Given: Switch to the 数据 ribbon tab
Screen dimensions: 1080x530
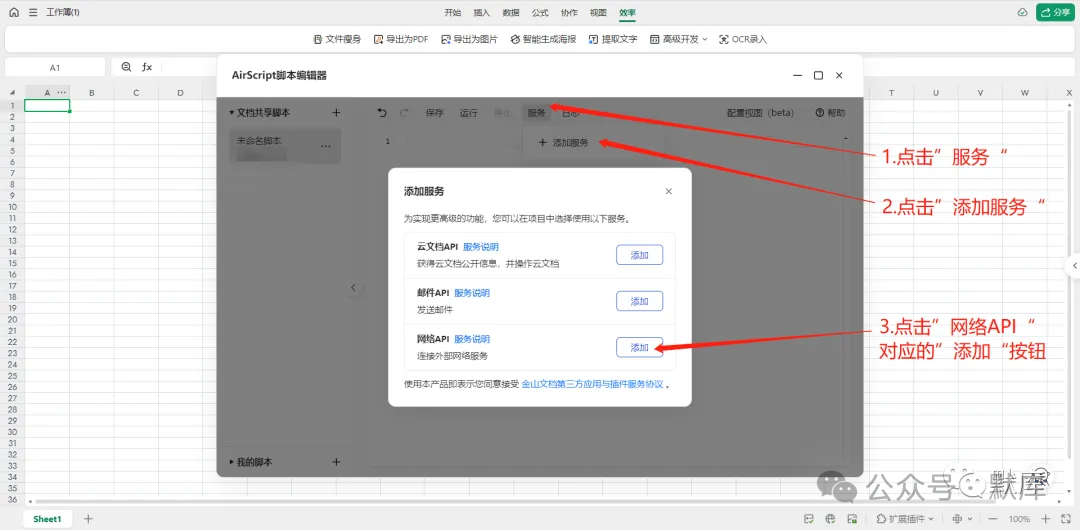Looking at the screenshot, I should [511, 12].
